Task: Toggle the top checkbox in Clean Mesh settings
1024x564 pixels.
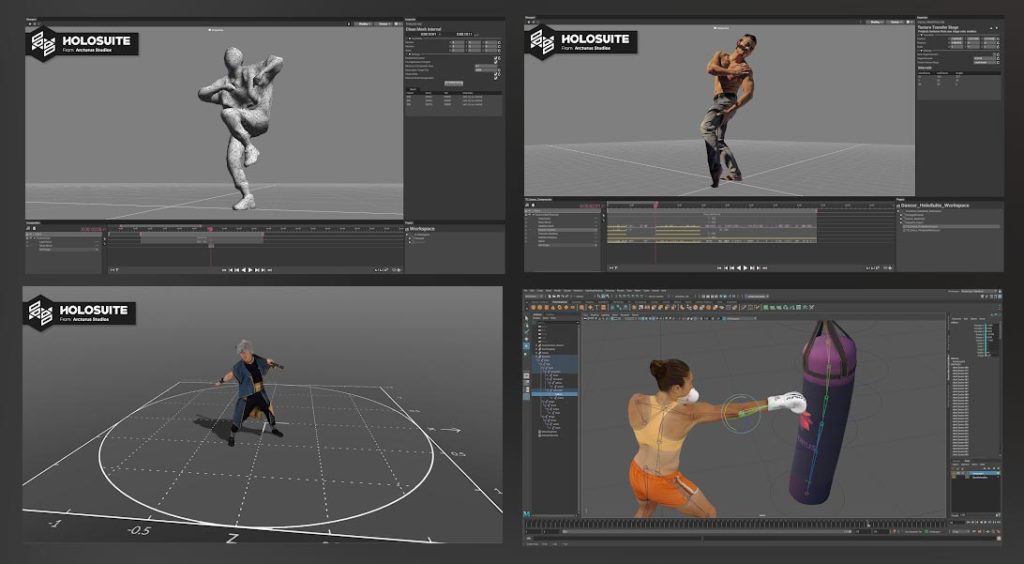Action: click(496, 58)
